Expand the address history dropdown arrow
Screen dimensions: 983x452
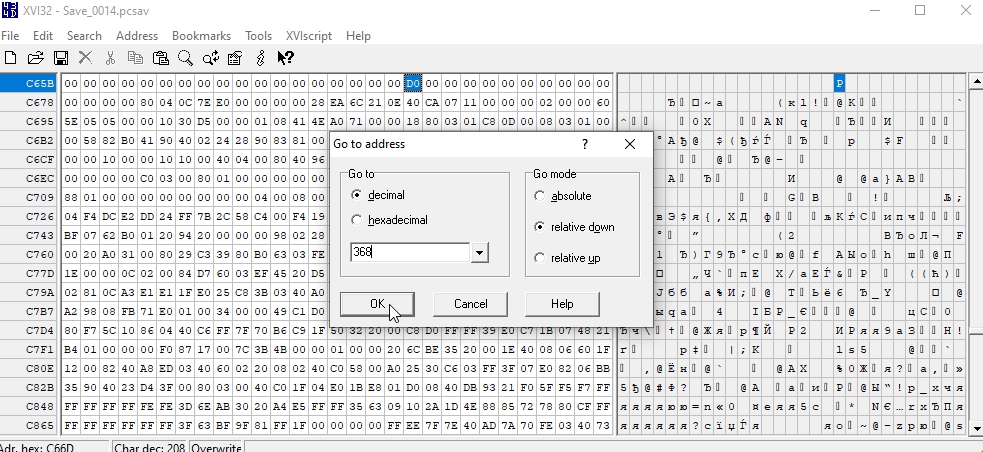tap(480, 253)
